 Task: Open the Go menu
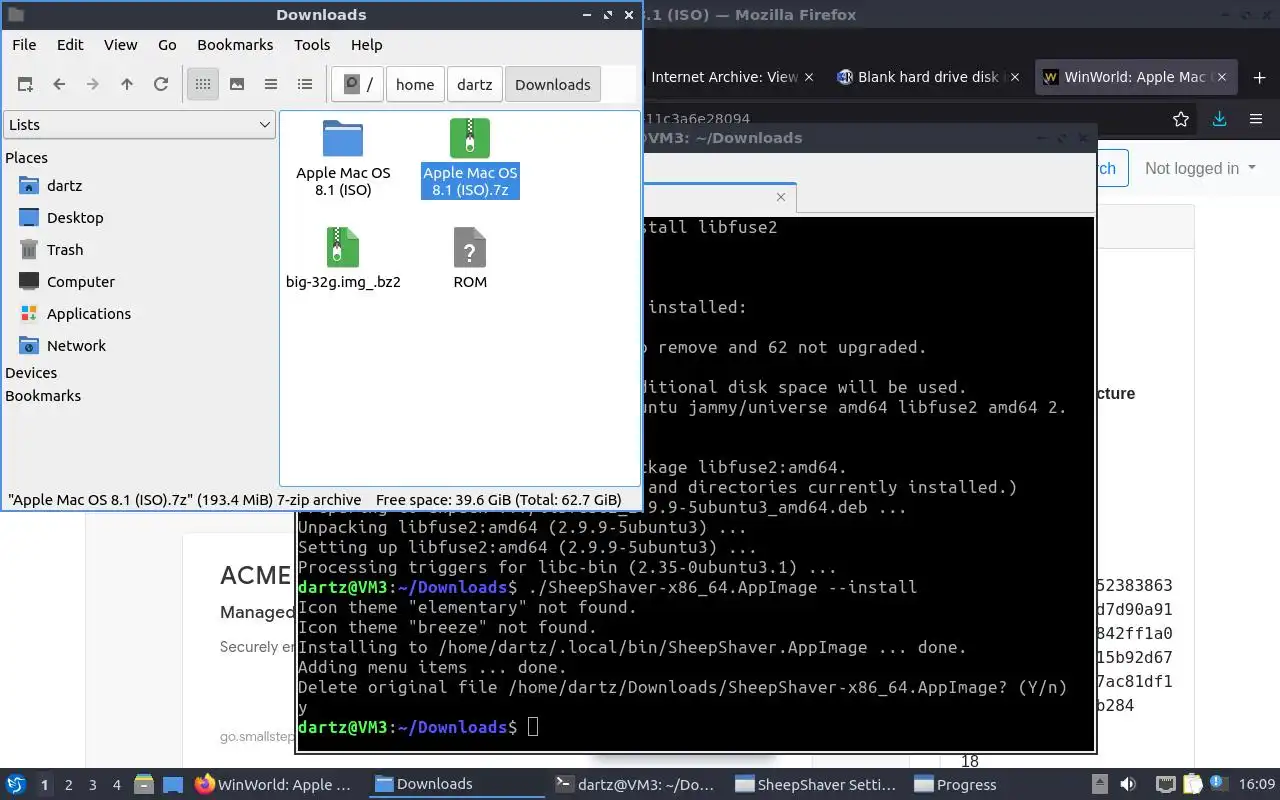point(167,44)
